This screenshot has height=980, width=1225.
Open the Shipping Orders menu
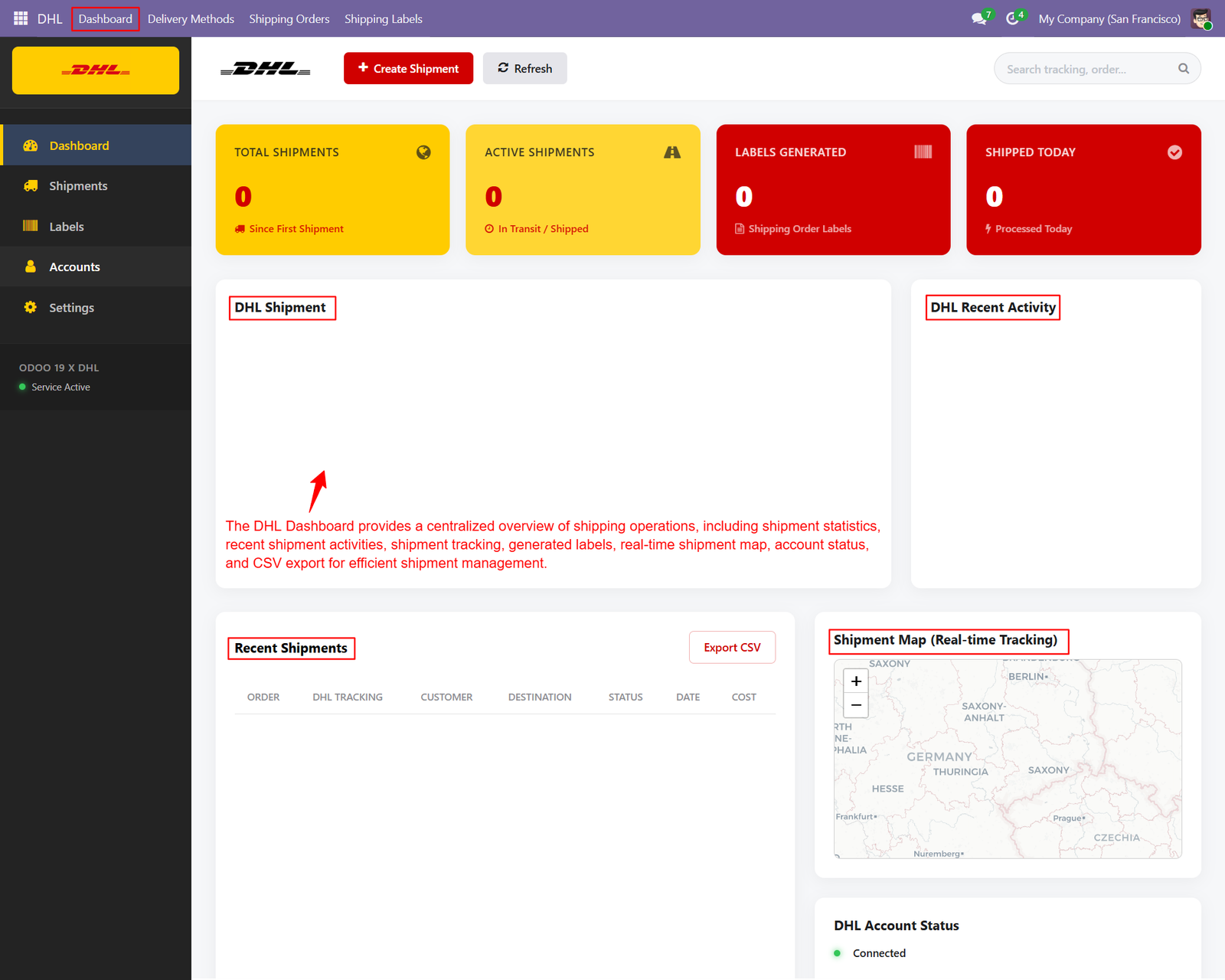click(x=289, y=18)
